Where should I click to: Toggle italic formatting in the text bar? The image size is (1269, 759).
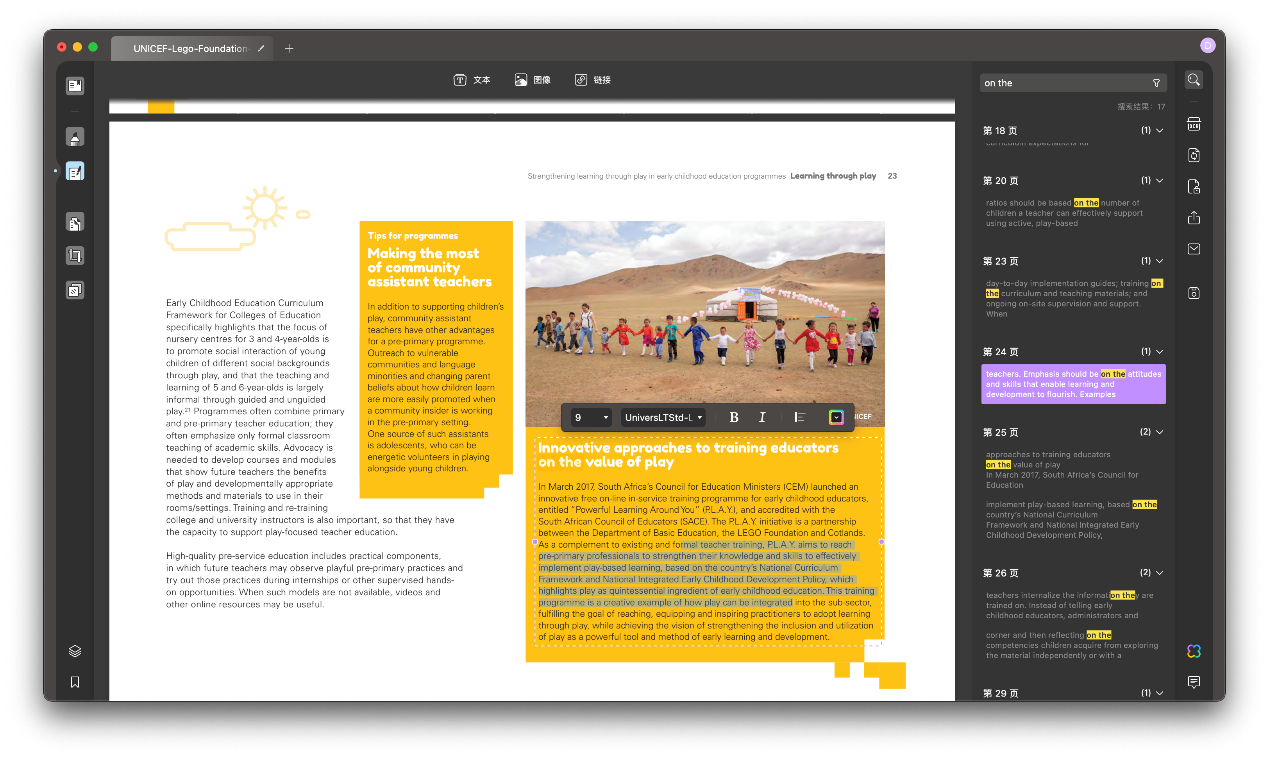(x=762, y=417)
